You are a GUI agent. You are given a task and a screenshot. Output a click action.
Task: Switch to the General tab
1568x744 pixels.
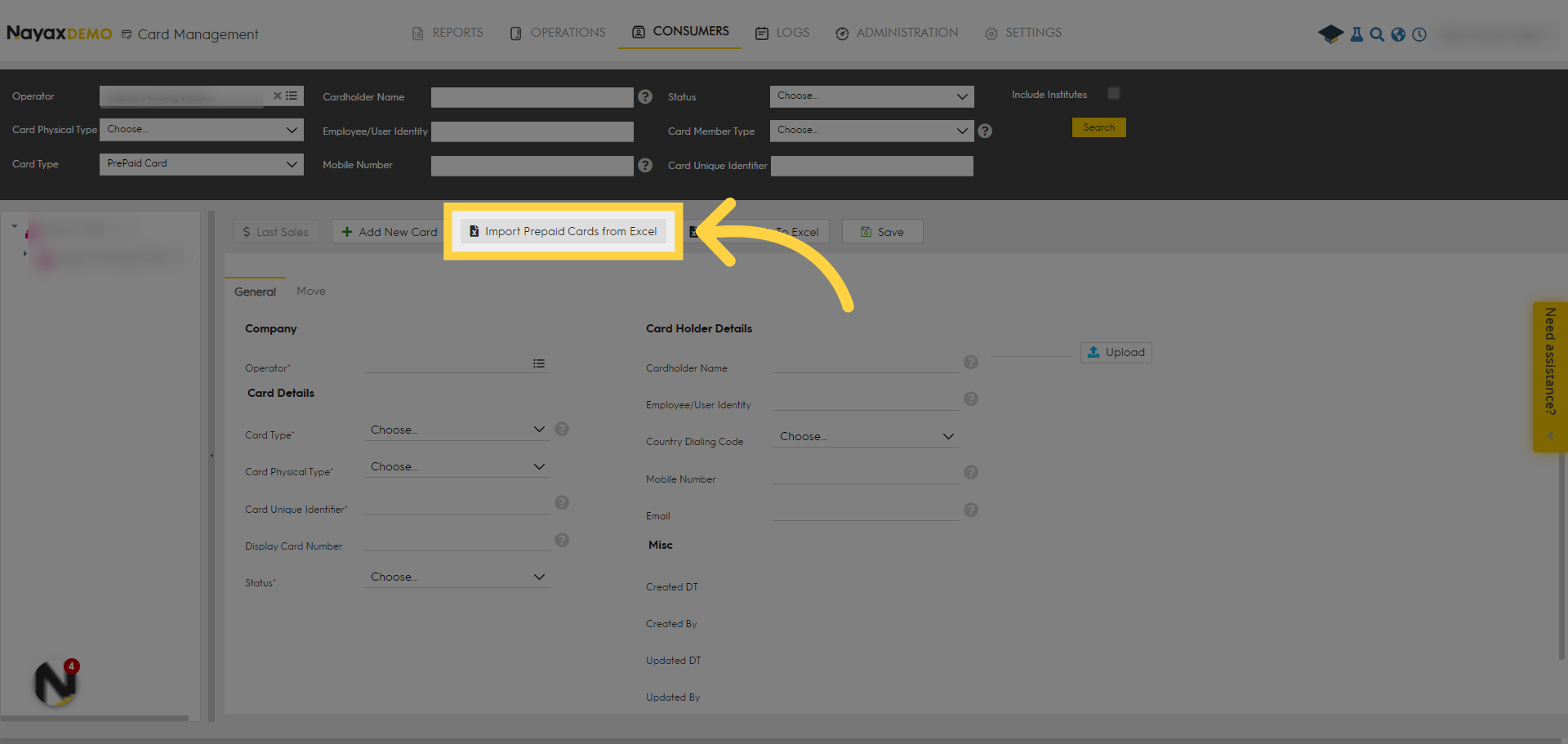tap(255, 292)
